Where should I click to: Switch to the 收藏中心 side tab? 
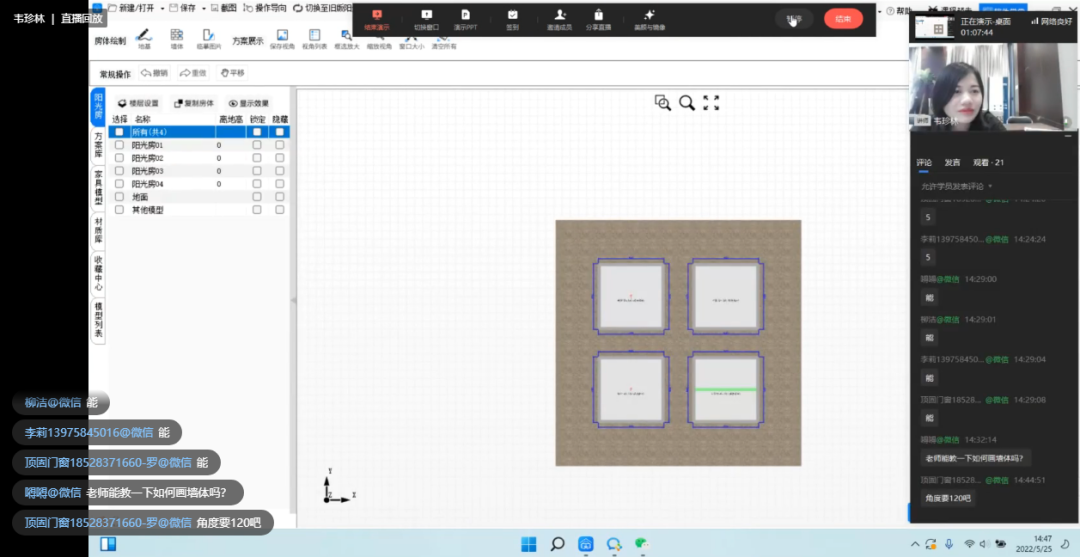pos(98,273)
